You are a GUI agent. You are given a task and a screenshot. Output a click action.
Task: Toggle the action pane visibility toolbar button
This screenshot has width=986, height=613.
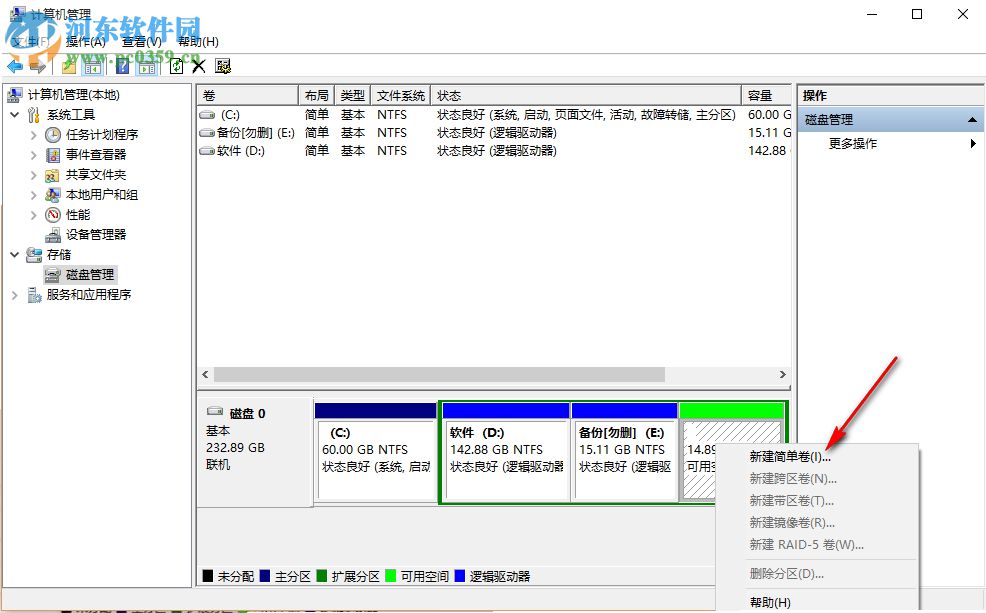pyautogui.click(x=147, y=66)
